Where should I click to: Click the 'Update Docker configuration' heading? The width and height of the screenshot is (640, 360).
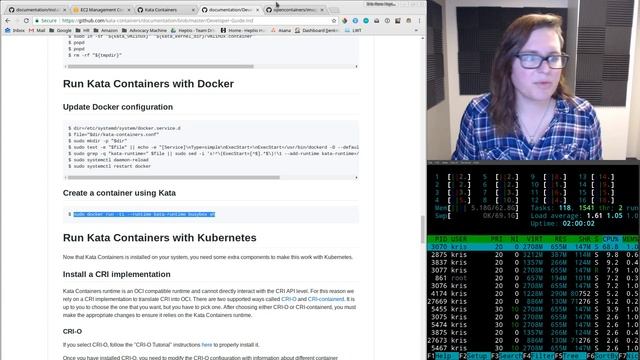click(118, 107)
